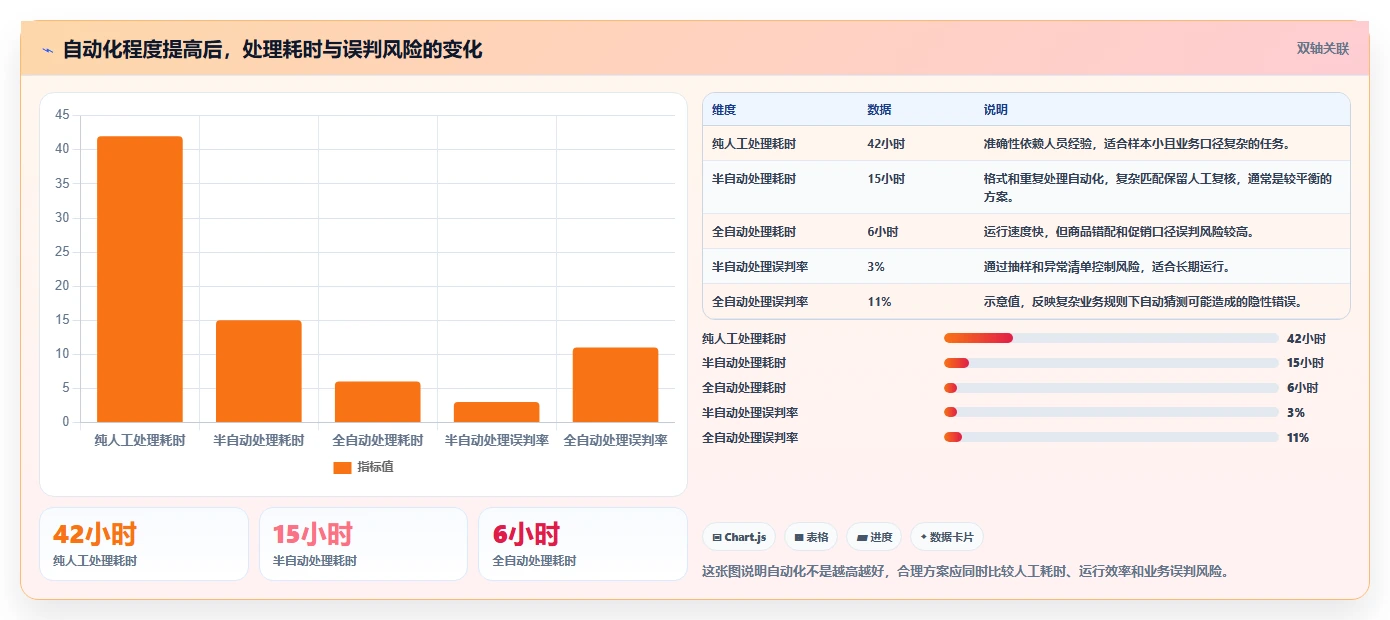
Task: Click the 3% value in table
Action: pos(876,267)
